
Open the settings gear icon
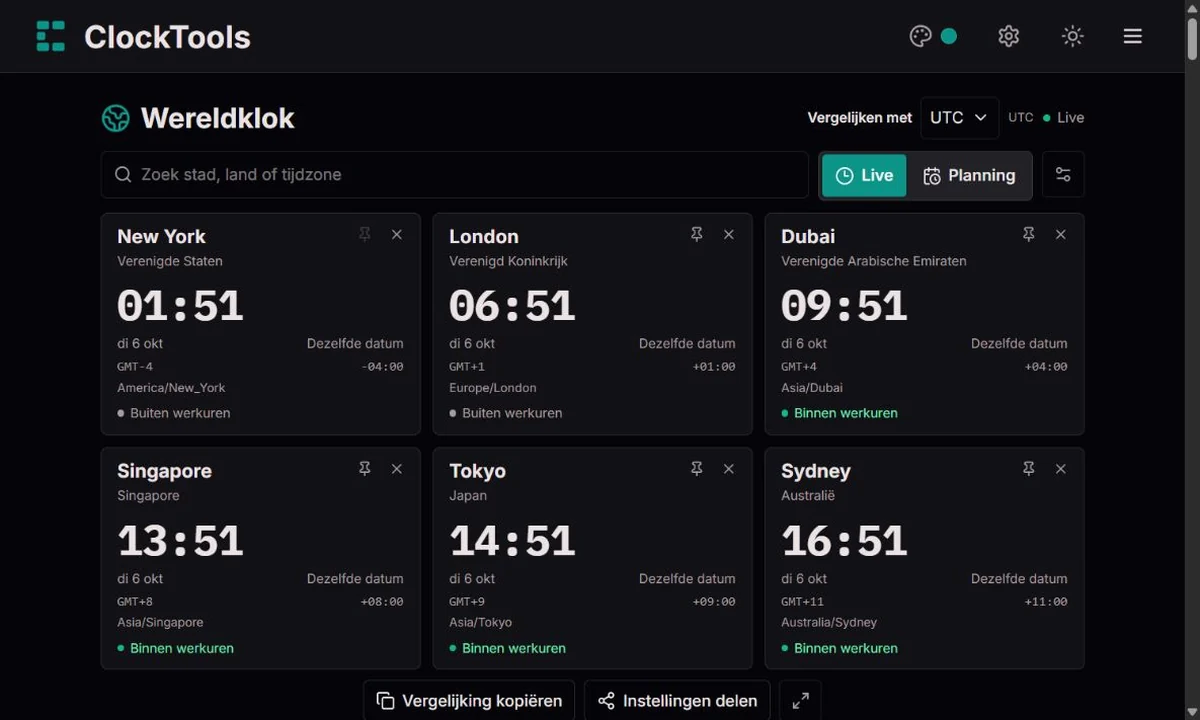[1008, 36]
